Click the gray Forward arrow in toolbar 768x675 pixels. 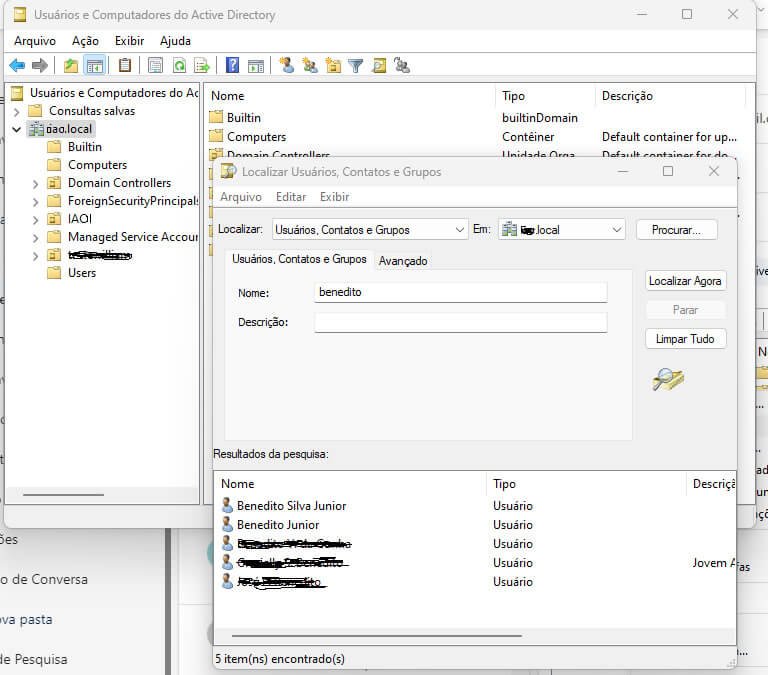40,65
